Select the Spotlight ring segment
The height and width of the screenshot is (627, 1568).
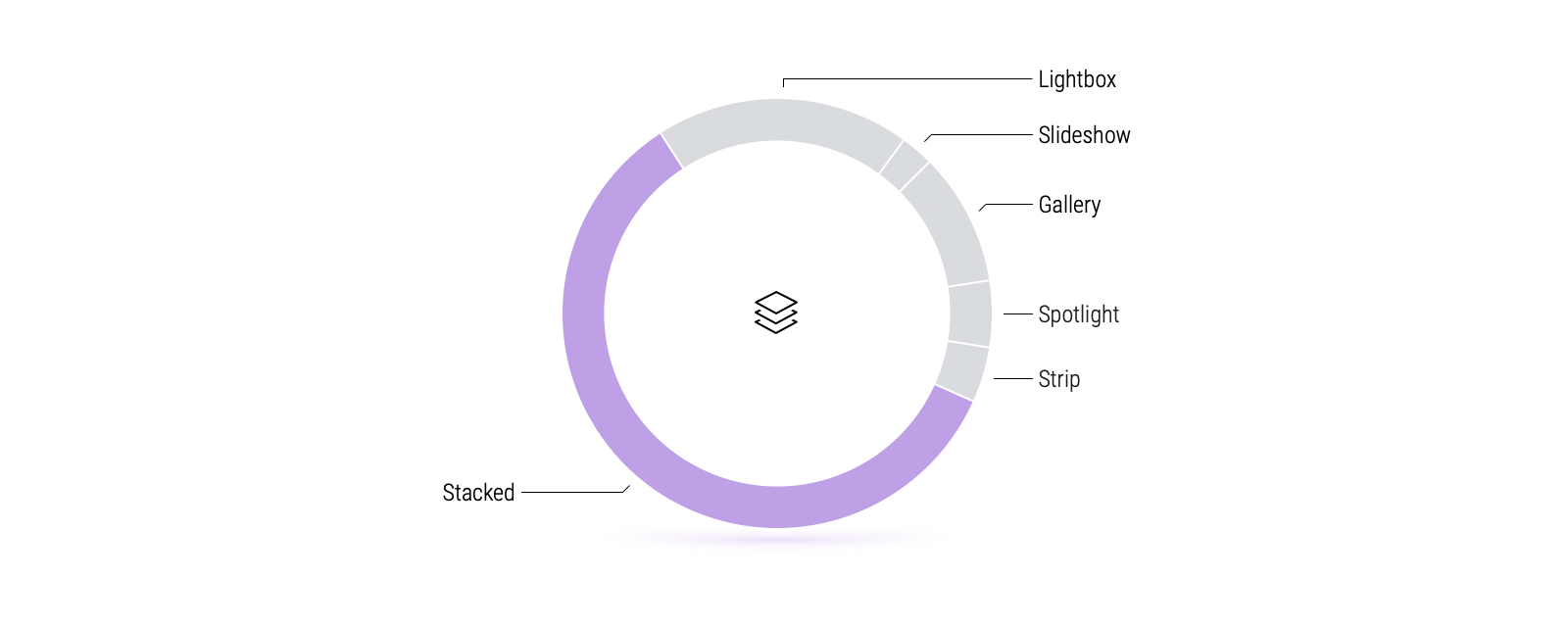coord(970,313)
